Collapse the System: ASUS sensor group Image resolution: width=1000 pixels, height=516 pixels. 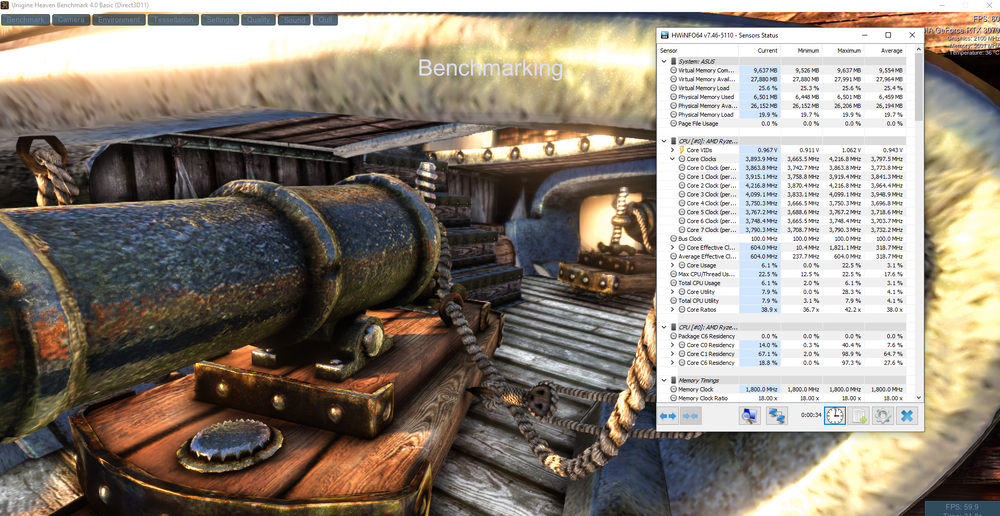[x=665, y=61]
